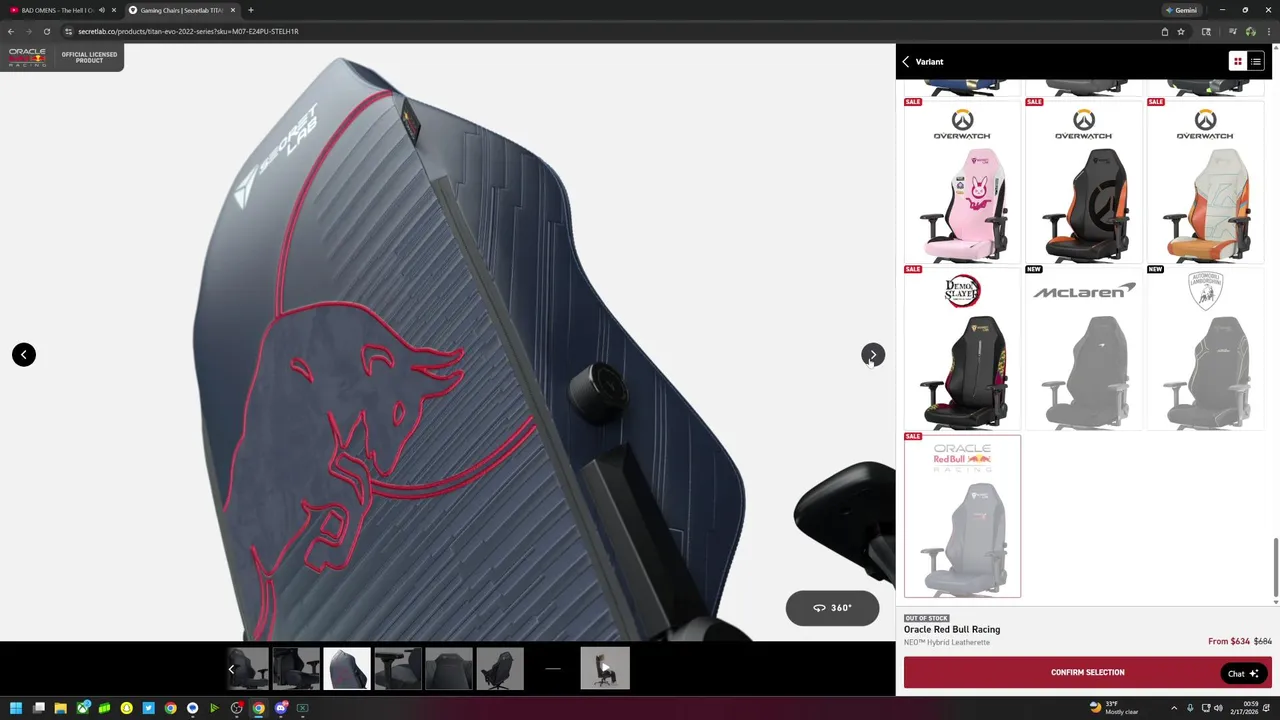Open the weather widget showing 33°F
Image resolution: width=1280 pixels, height=720 pixels.
tap(1115, 708)
